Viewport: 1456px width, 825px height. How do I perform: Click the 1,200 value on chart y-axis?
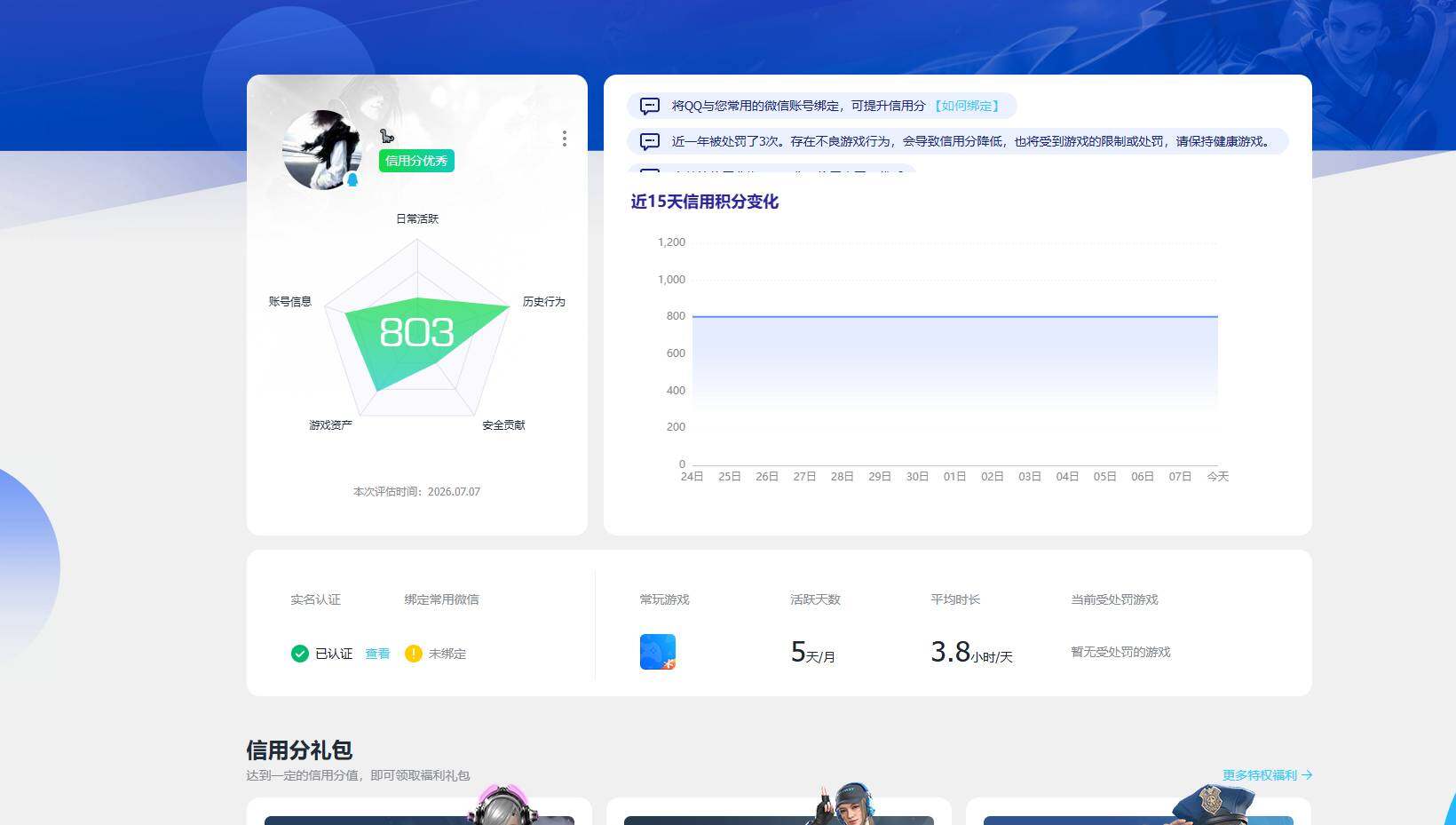pos(671,242)
